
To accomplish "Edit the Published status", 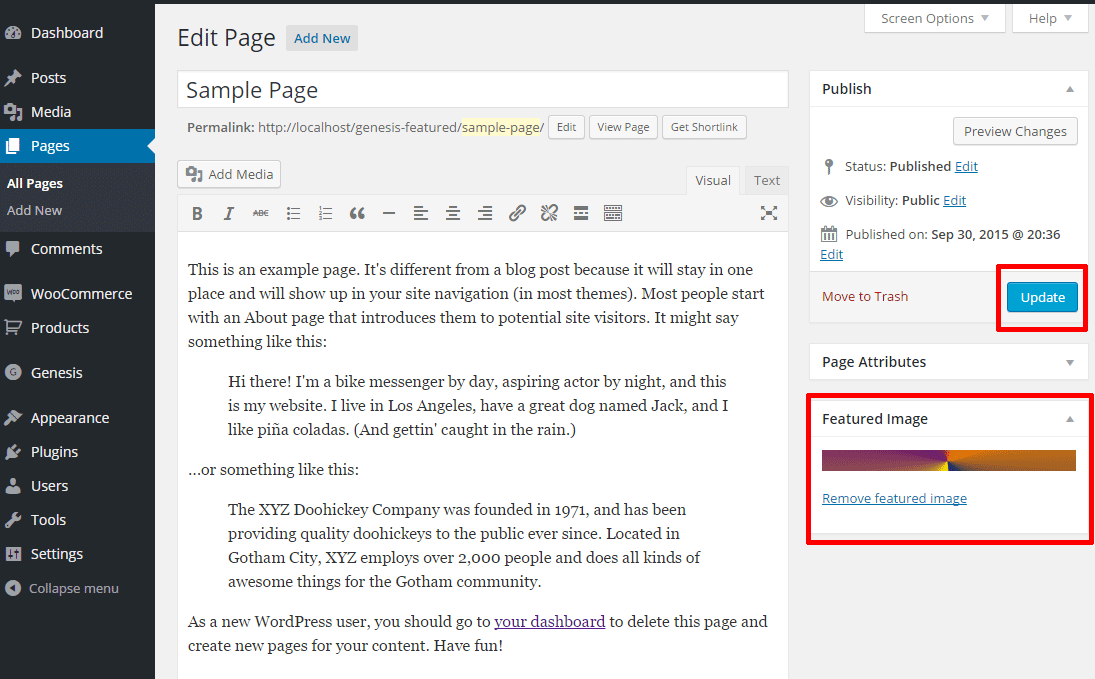I will 966,166.
